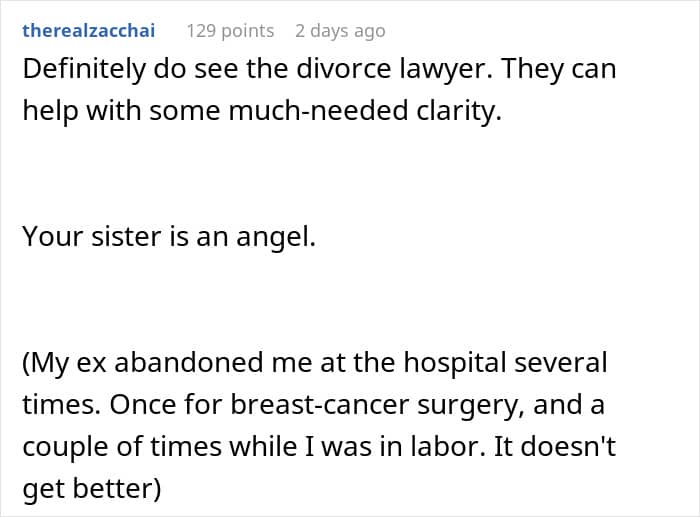Click the word "sister" in the middle paragraph
Viewport: 700px width, 517px height.
pos(126,236)
